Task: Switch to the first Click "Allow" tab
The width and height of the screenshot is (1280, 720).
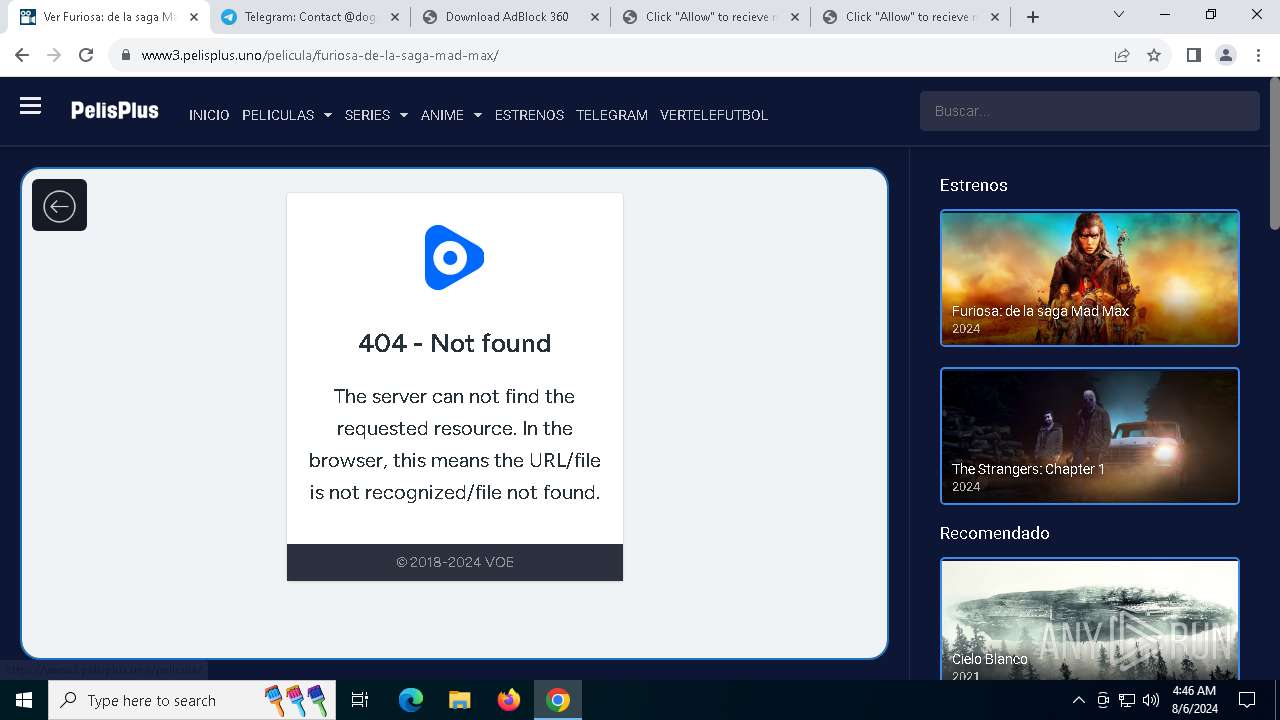Action: [x=710, y=17]
